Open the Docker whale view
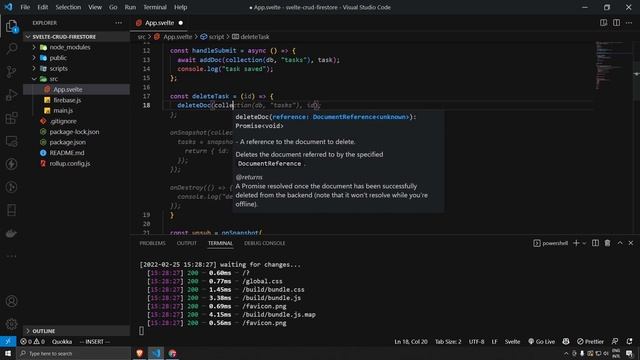The image size is (640, 360). click(11, 233)
